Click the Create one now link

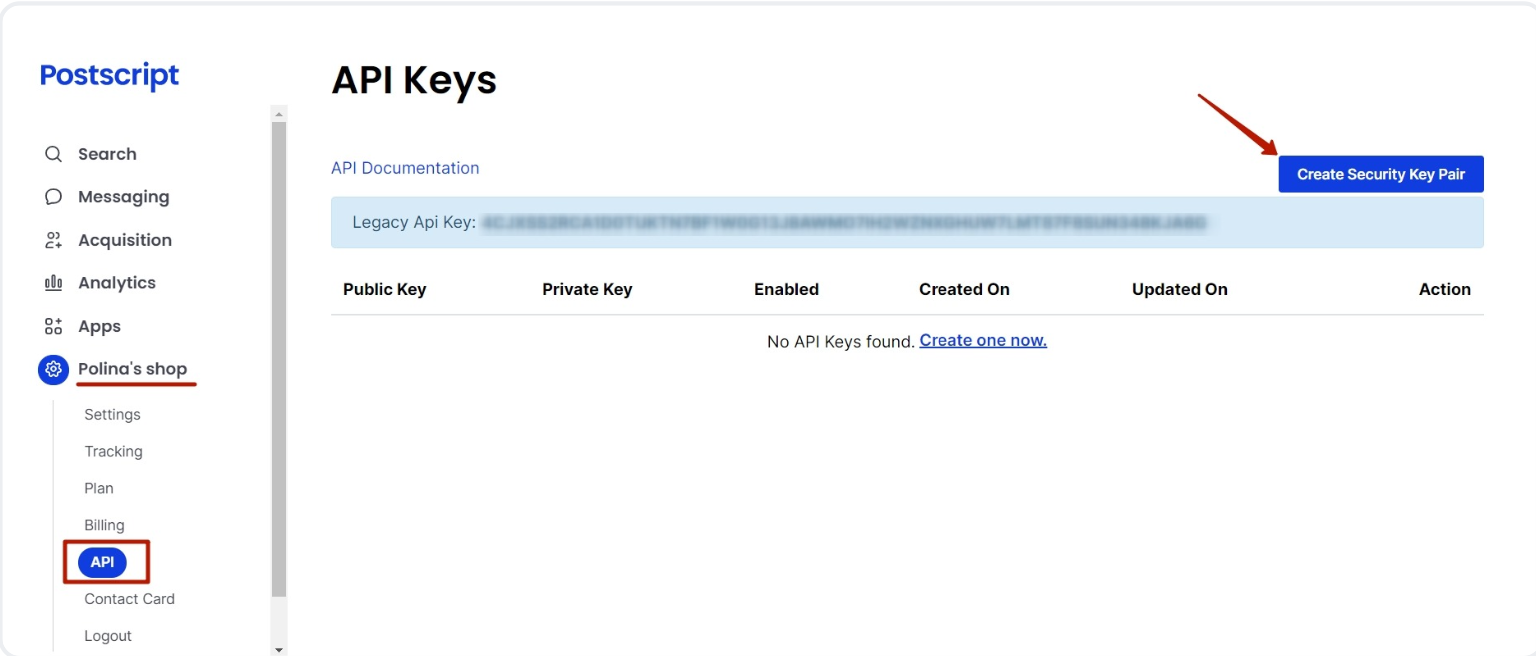(983, 341)
